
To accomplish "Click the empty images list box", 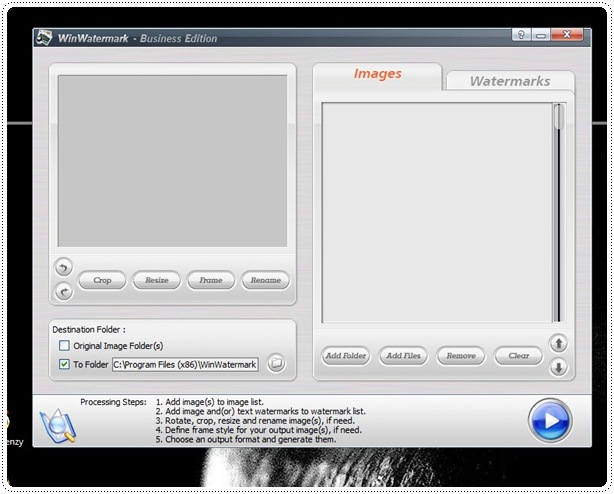I will click(x=437, y=213).
